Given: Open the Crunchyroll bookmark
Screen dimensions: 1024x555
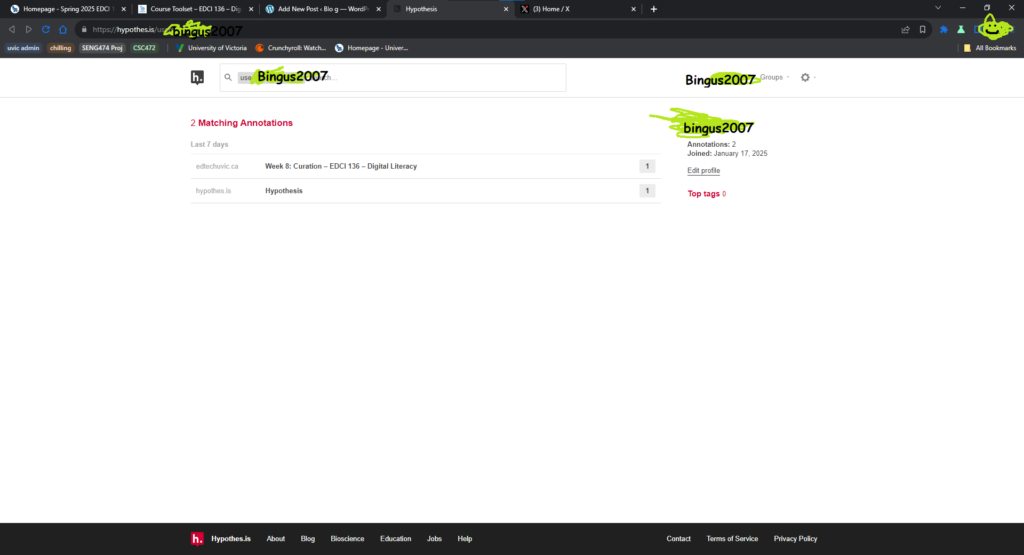Looking at the screenshot, I should click(x=291, y=48).
